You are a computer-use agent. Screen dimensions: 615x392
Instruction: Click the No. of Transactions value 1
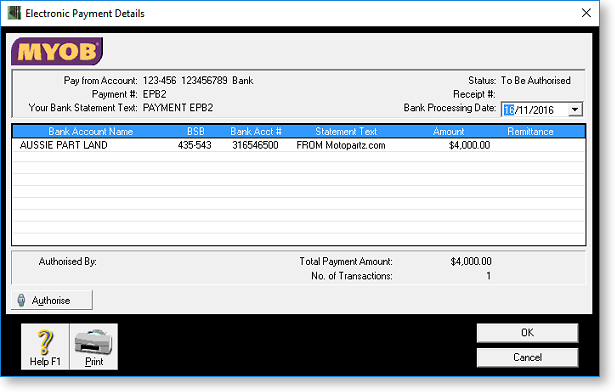click(489, 276)
